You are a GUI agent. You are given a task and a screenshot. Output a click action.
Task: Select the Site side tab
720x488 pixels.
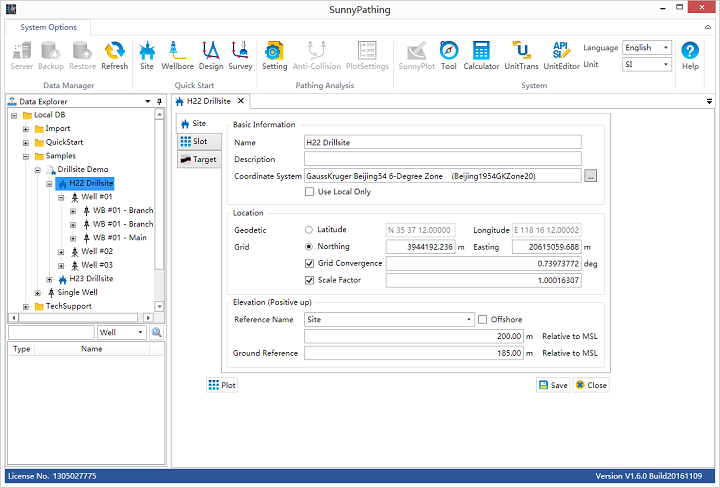[199, 123]
